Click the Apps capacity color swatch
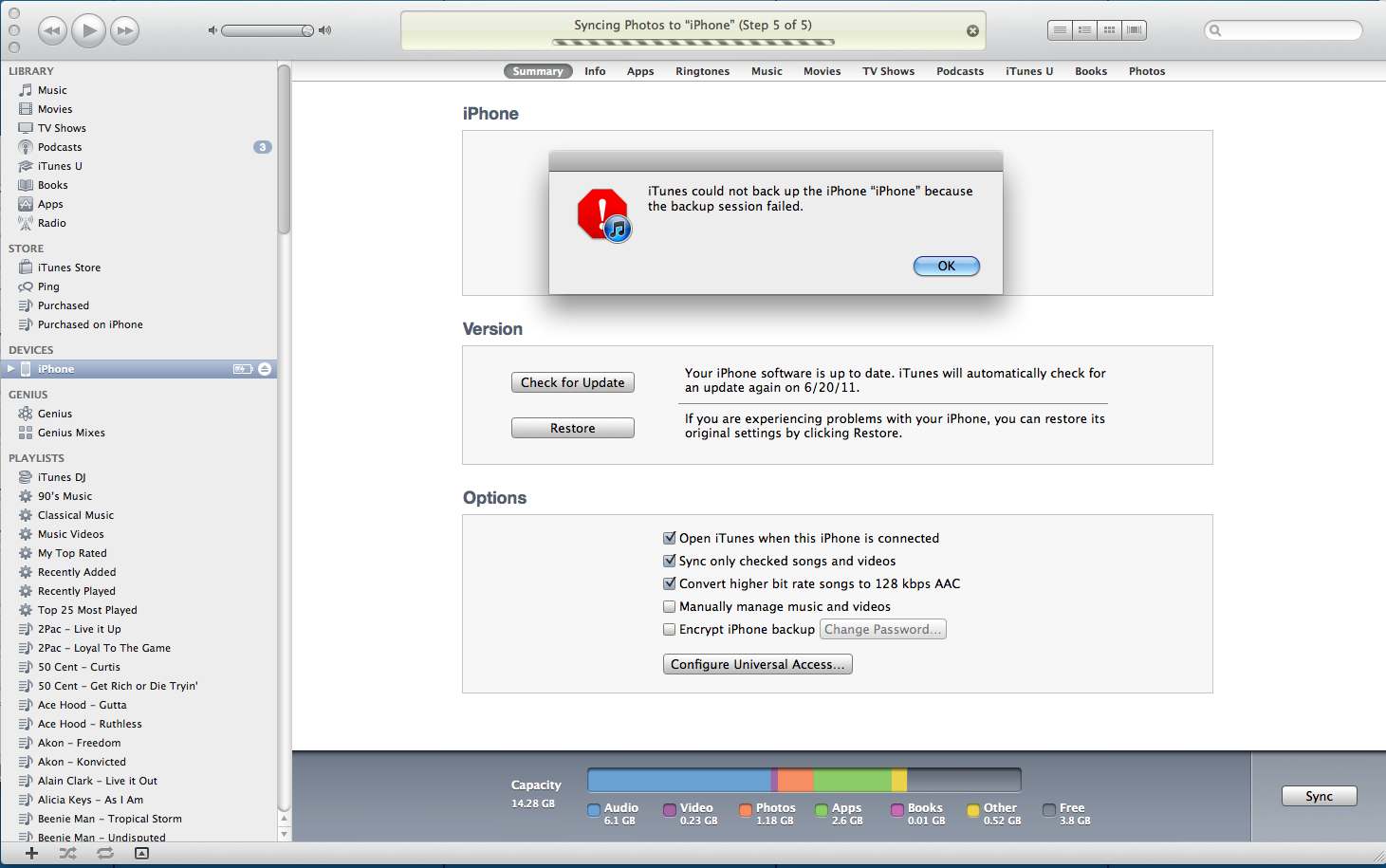Screen dimensions: 1386x868 (822, 810)
